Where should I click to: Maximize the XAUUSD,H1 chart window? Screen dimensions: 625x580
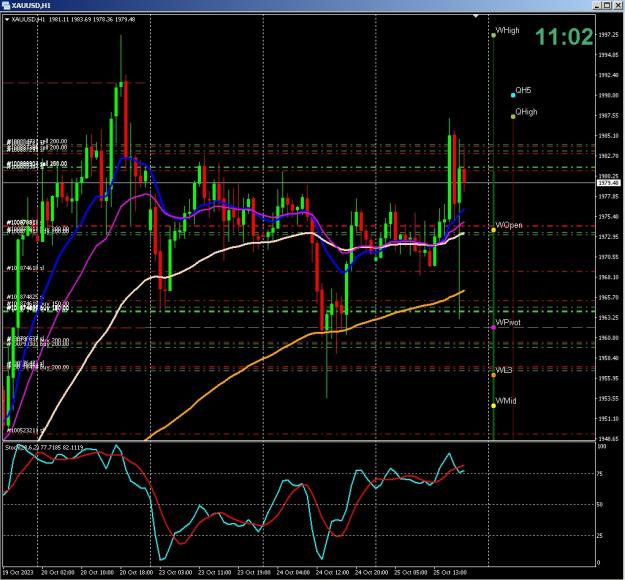coord(607,5)
